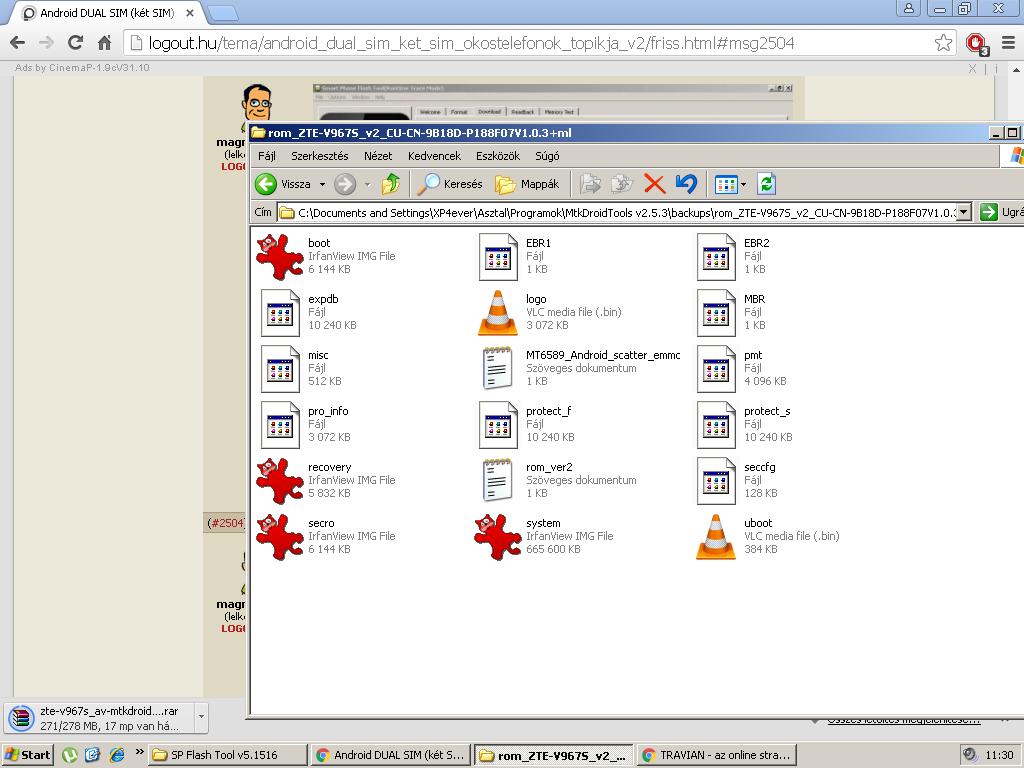Select the uboot VLC file icon
The height and width of the screenshot is (768, 1024).
coord(716,537)
